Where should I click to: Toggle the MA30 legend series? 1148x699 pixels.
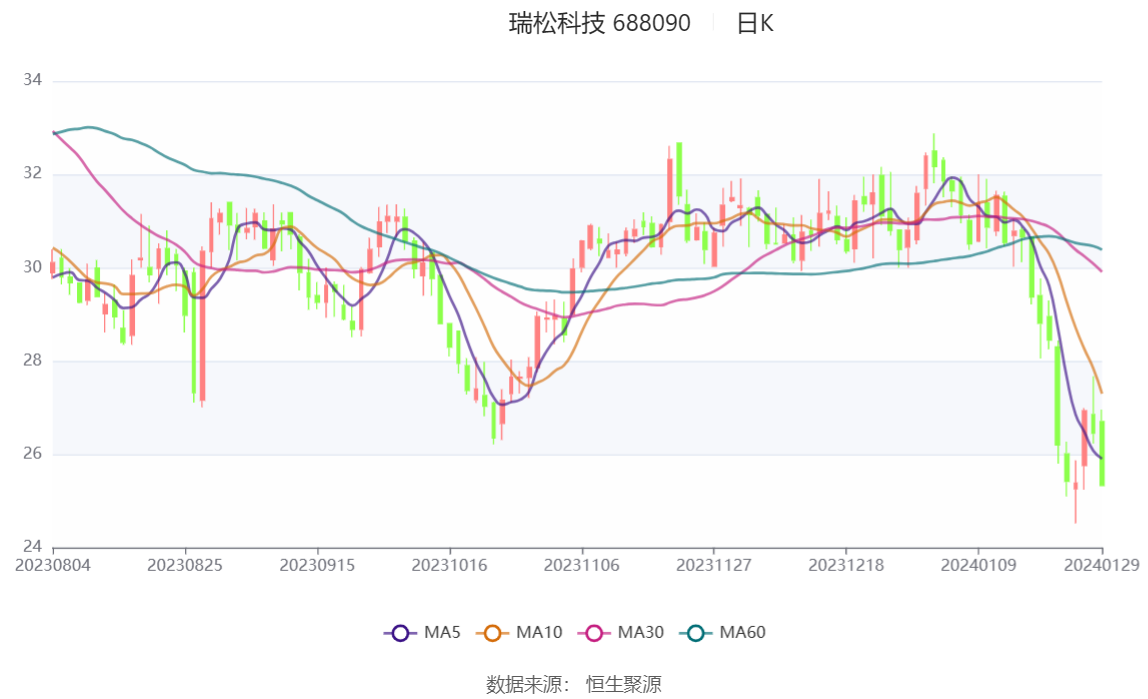[621, 632]
